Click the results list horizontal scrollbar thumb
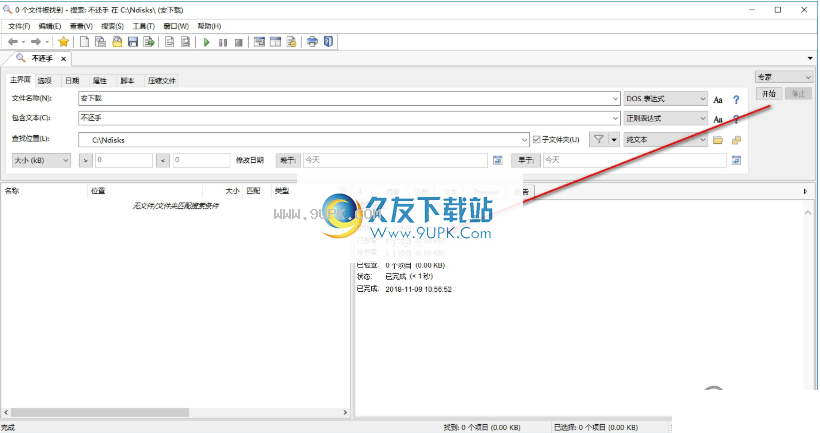This screenshot has height=433, width=820. tap(99, 413)
